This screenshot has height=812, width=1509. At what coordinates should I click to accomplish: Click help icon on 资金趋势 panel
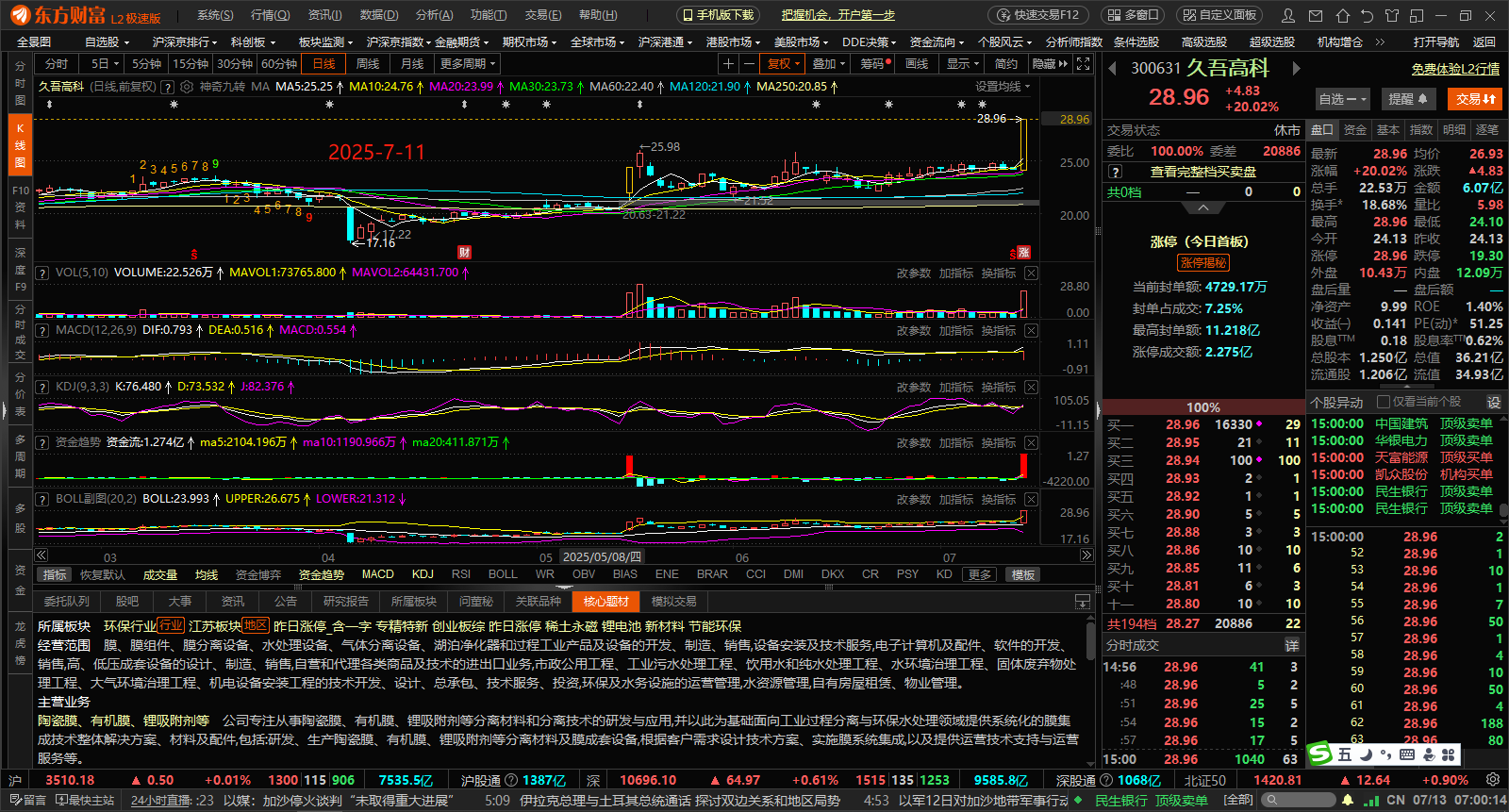pyautogui.click(x=41, y=442)
